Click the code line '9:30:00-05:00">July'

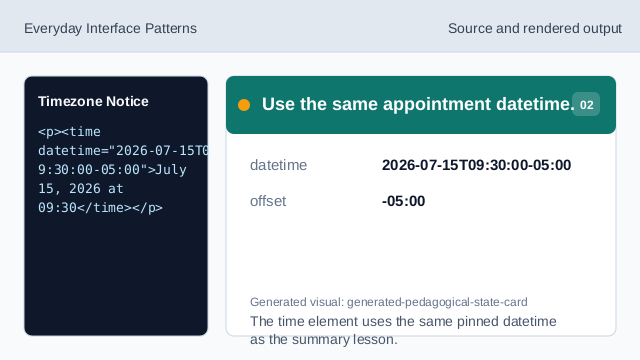(112, 170)
